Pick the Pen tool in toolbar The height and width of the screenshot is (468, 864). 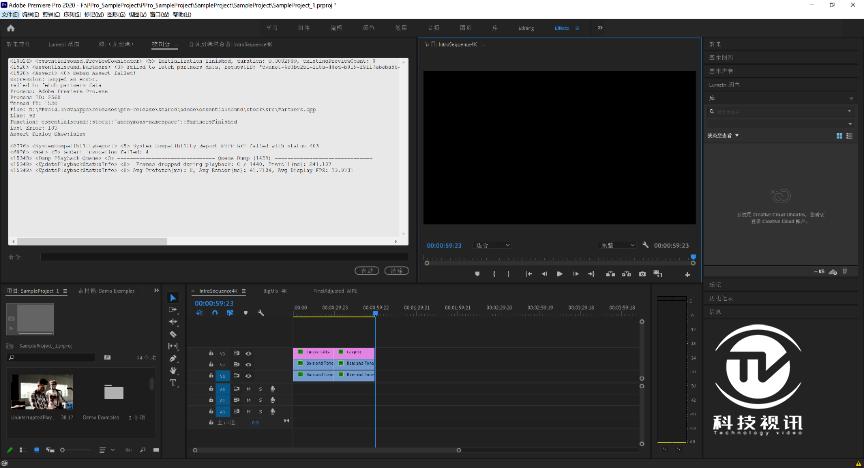173,358
